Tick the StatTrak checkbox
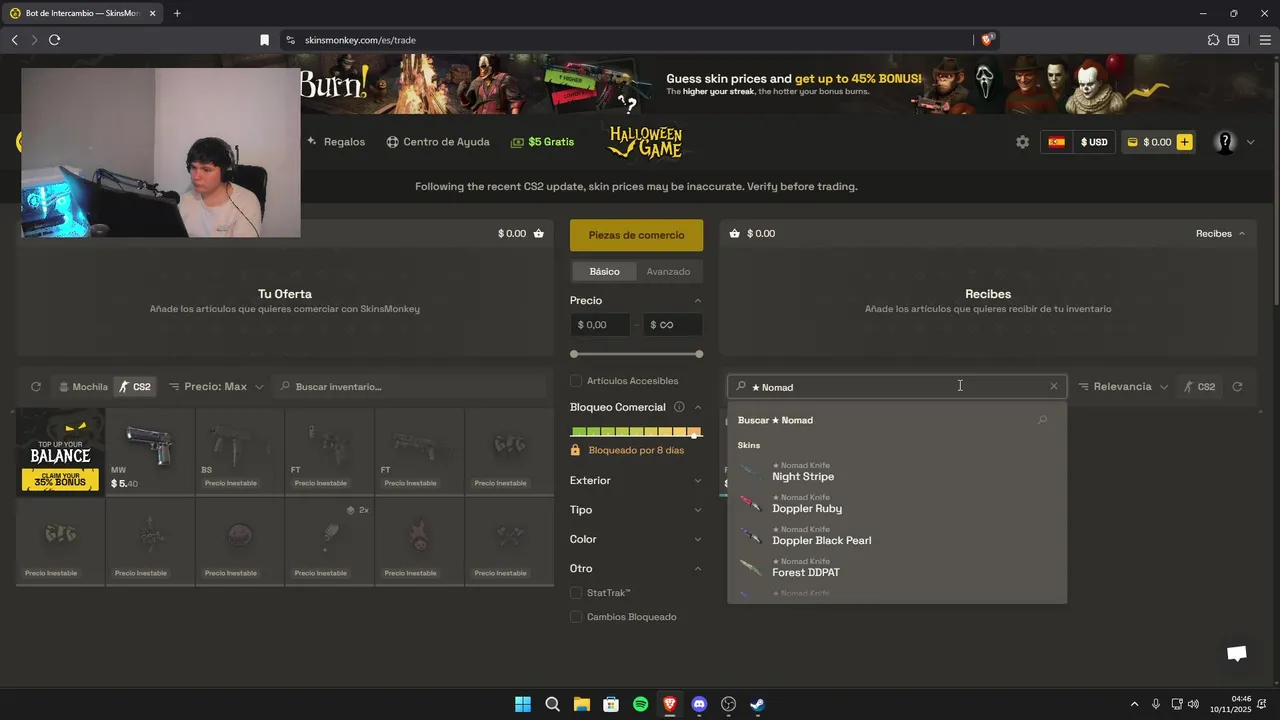 [576, 593]
